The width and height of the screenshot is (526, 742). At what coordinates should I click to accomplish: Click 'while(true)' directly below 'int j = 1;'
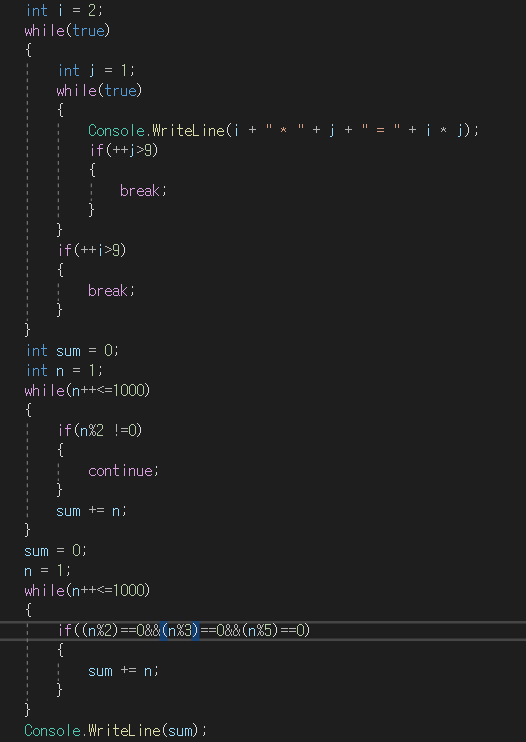tap(99, 90)
